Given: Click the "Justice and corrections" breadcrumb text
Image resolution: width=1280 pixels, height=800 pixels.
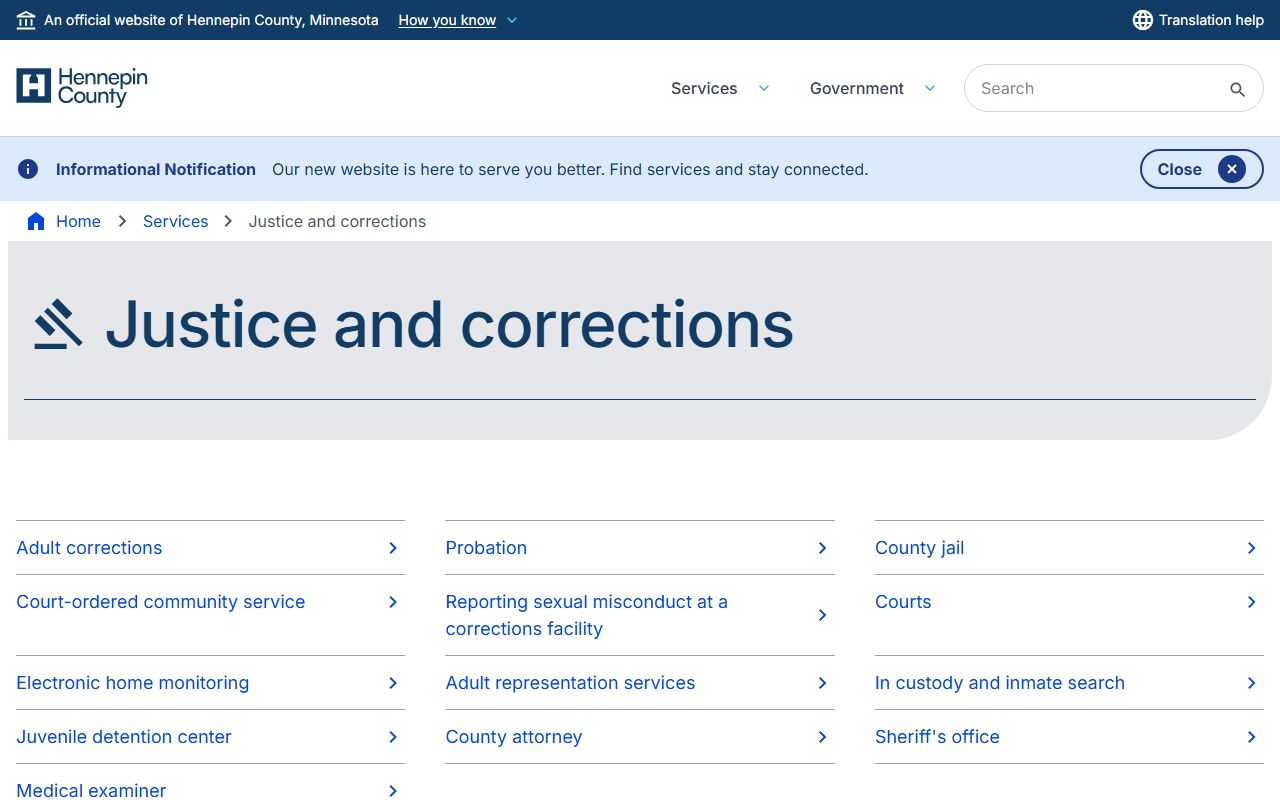Looking at the screenshot, I should point(337,221).
